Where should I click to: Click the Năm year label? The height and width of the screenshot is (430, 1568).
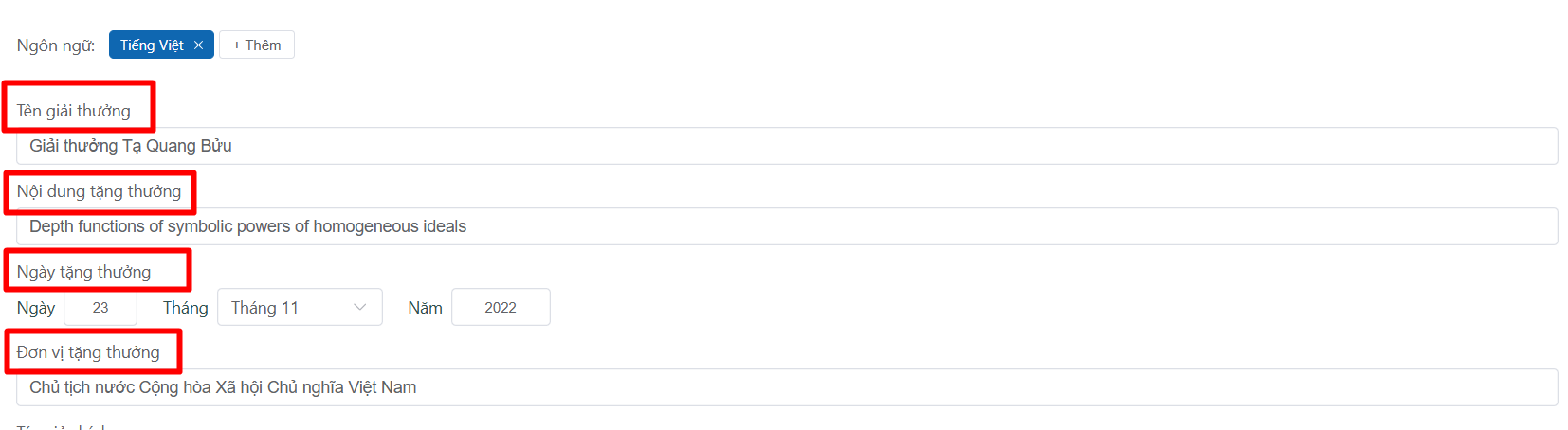425,308
